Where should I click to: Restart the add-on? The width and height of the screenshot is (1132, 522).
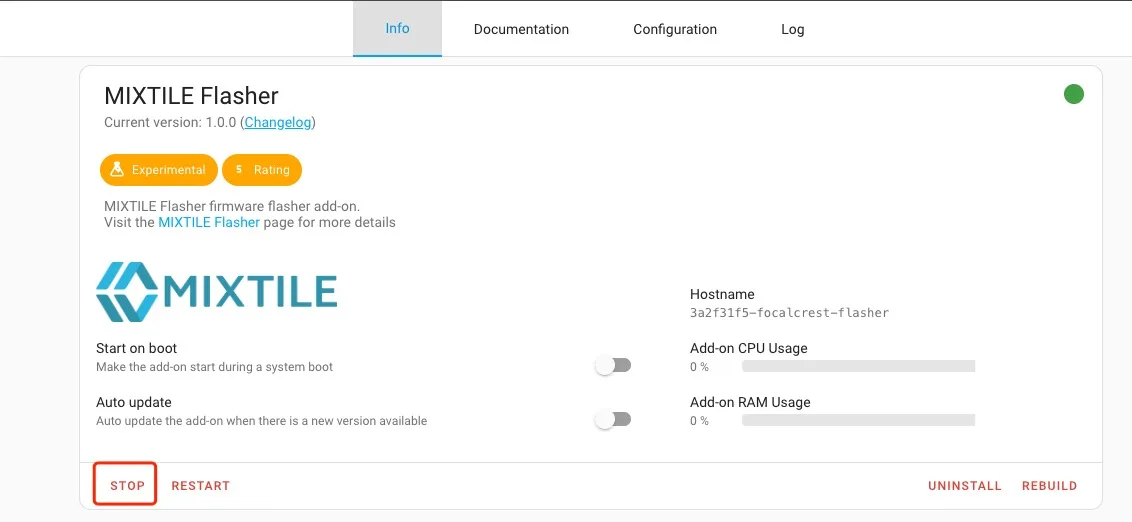[x=201, y=486]
